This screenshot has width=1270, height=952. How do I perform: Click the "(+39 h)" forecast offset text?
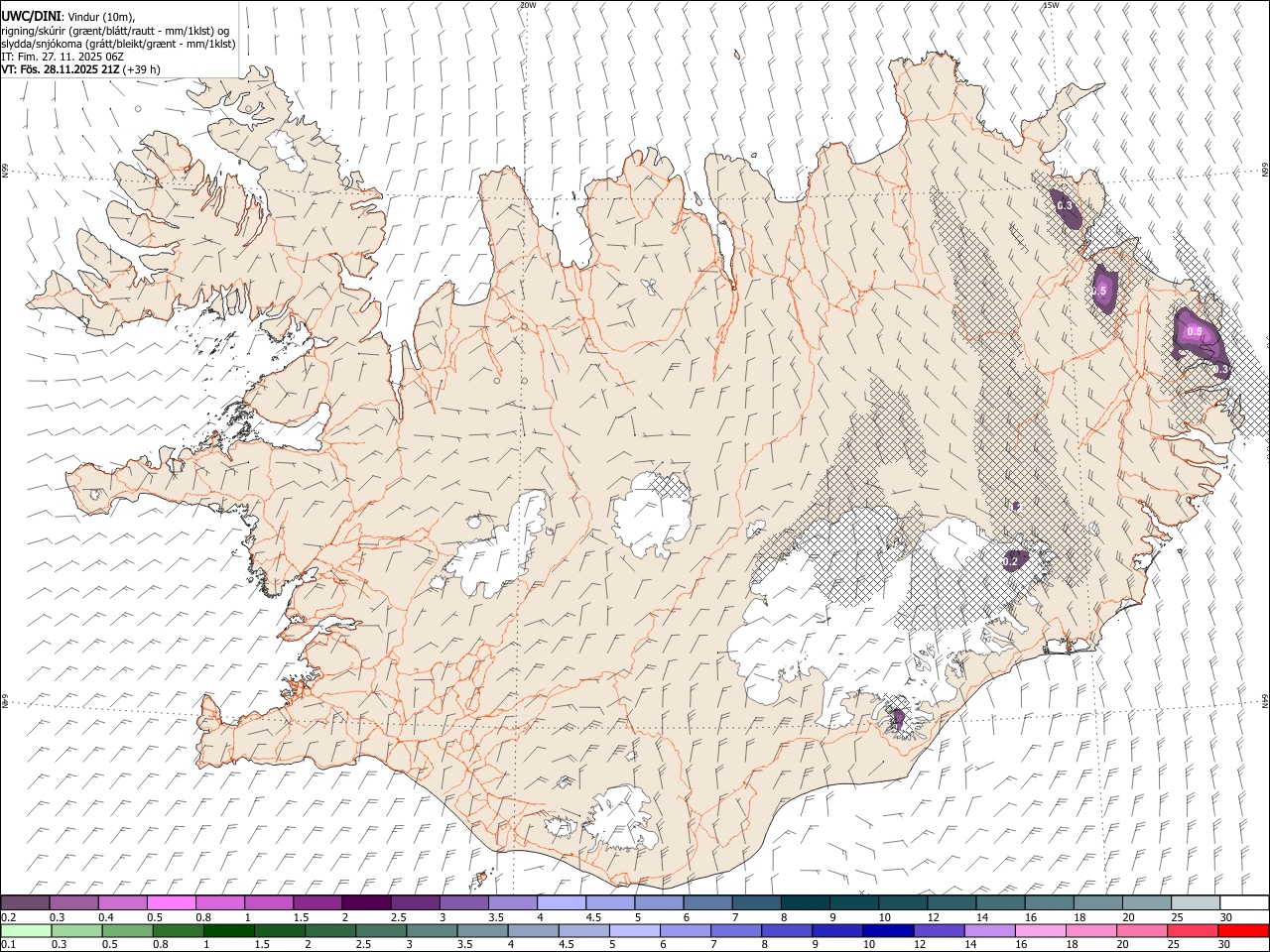click(142, 69)
